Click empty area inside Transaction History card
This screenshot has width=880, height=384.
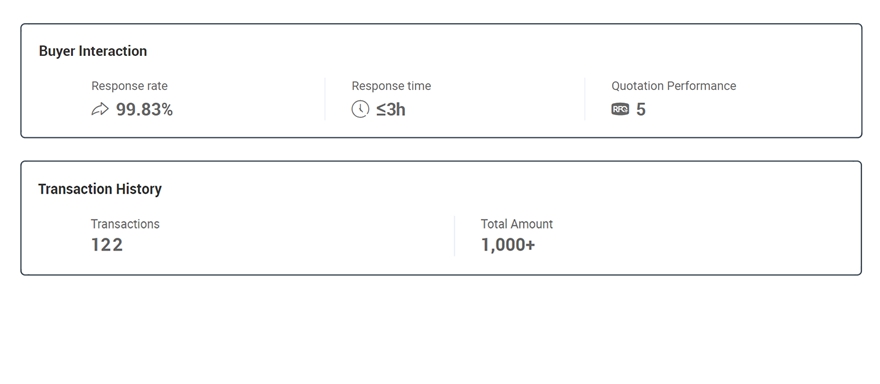tap(702, 236)
